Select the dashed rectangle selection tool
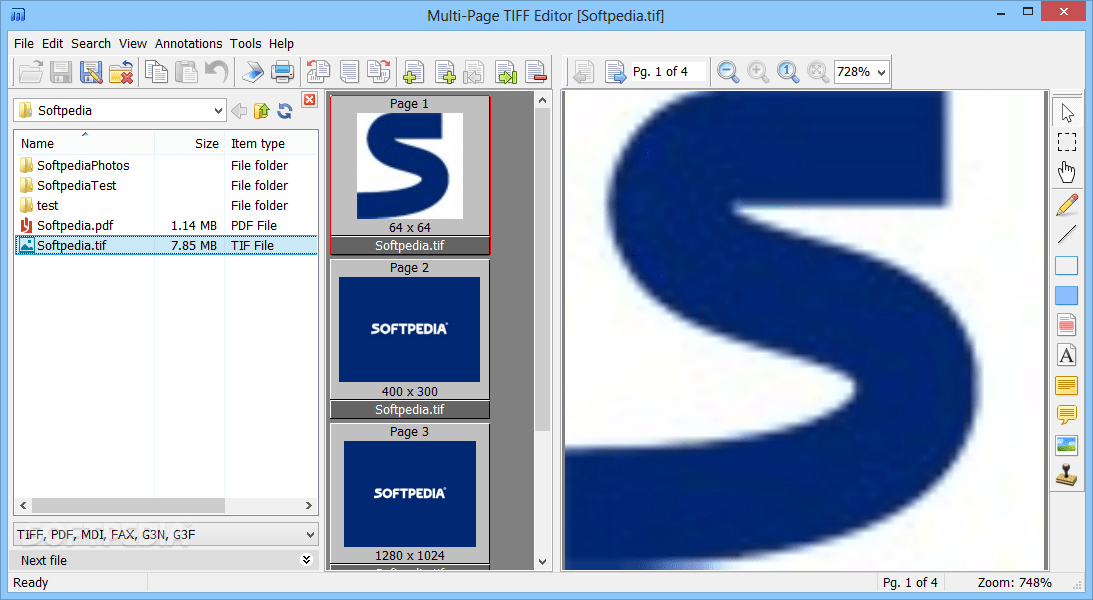1093x600 pixels. (1067, 142)
